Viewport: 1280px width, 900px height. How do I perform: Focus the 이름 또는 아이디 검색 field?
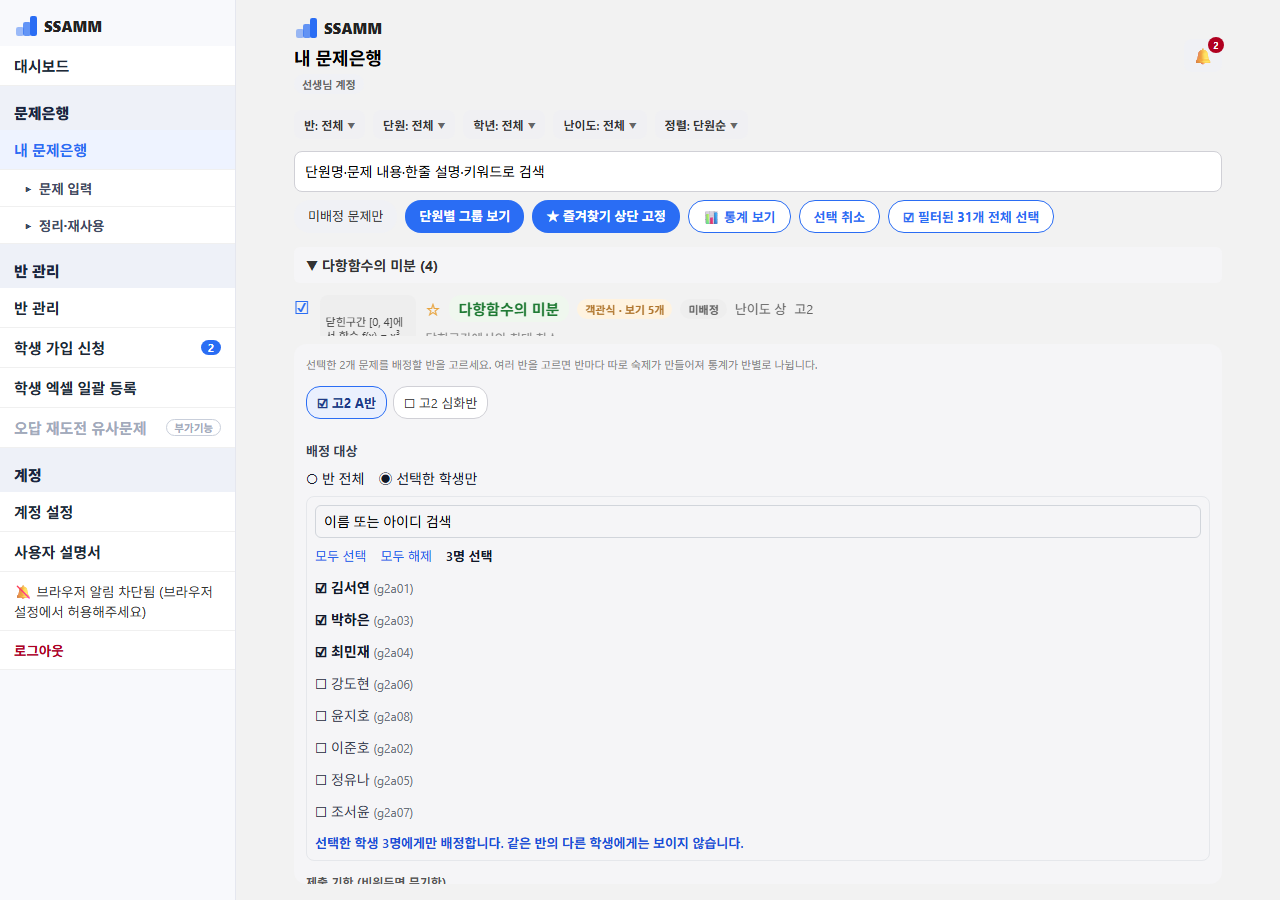tap(758, 522)
